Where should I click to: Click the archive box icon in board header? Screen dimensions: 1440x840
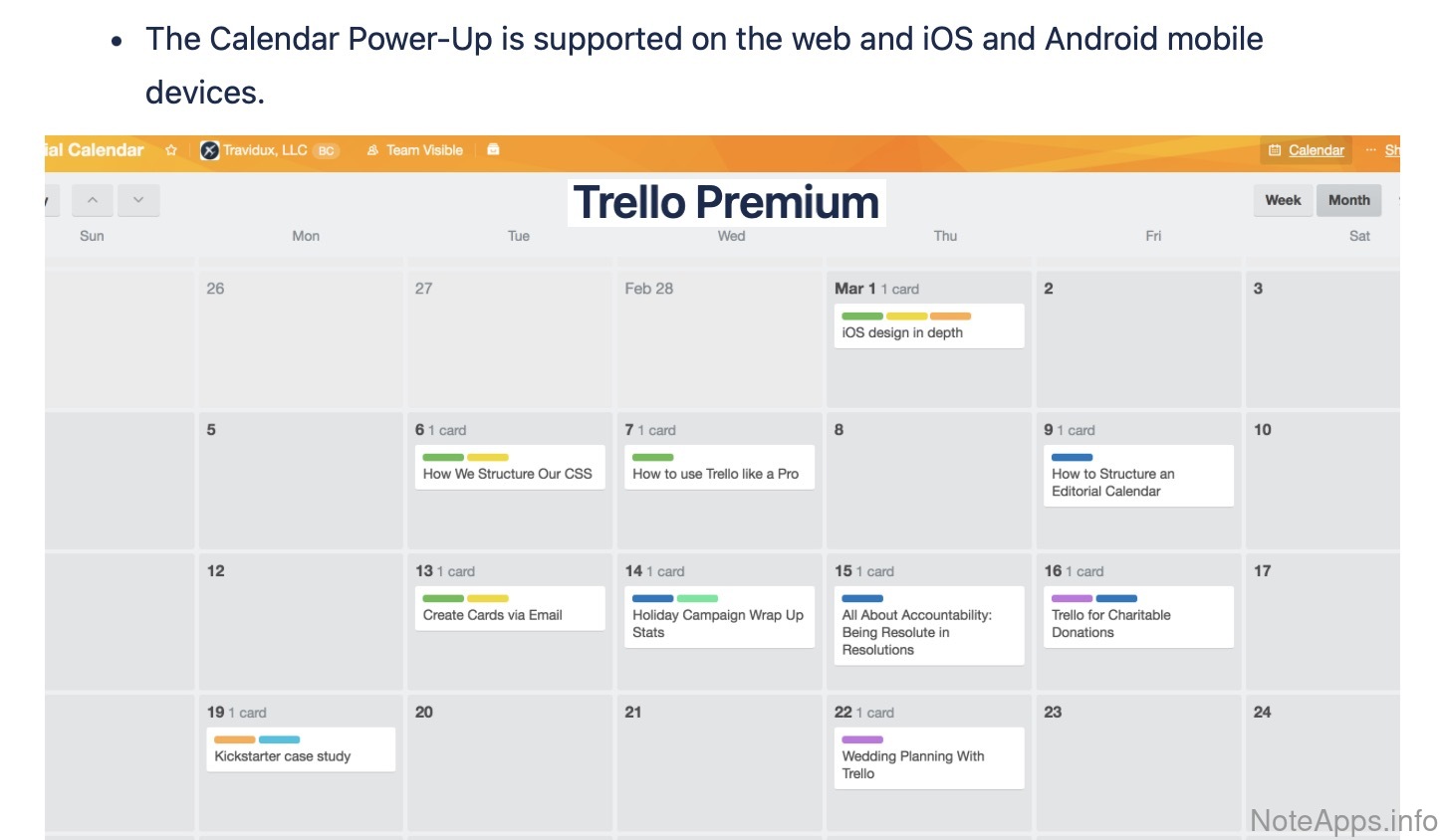coord(493,150)
